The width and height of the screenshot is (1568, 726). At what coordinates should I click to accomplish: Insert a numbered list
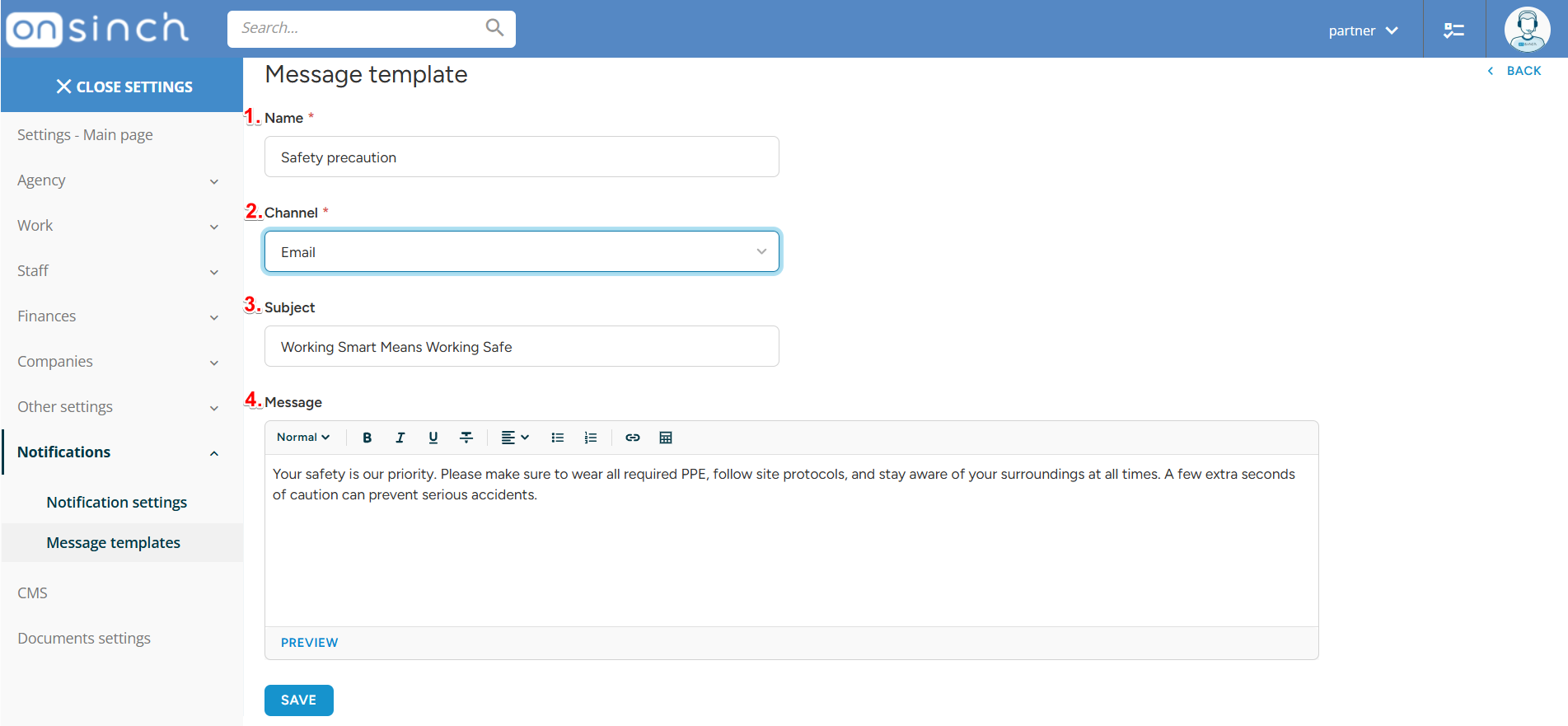click(x=591, y=438)
